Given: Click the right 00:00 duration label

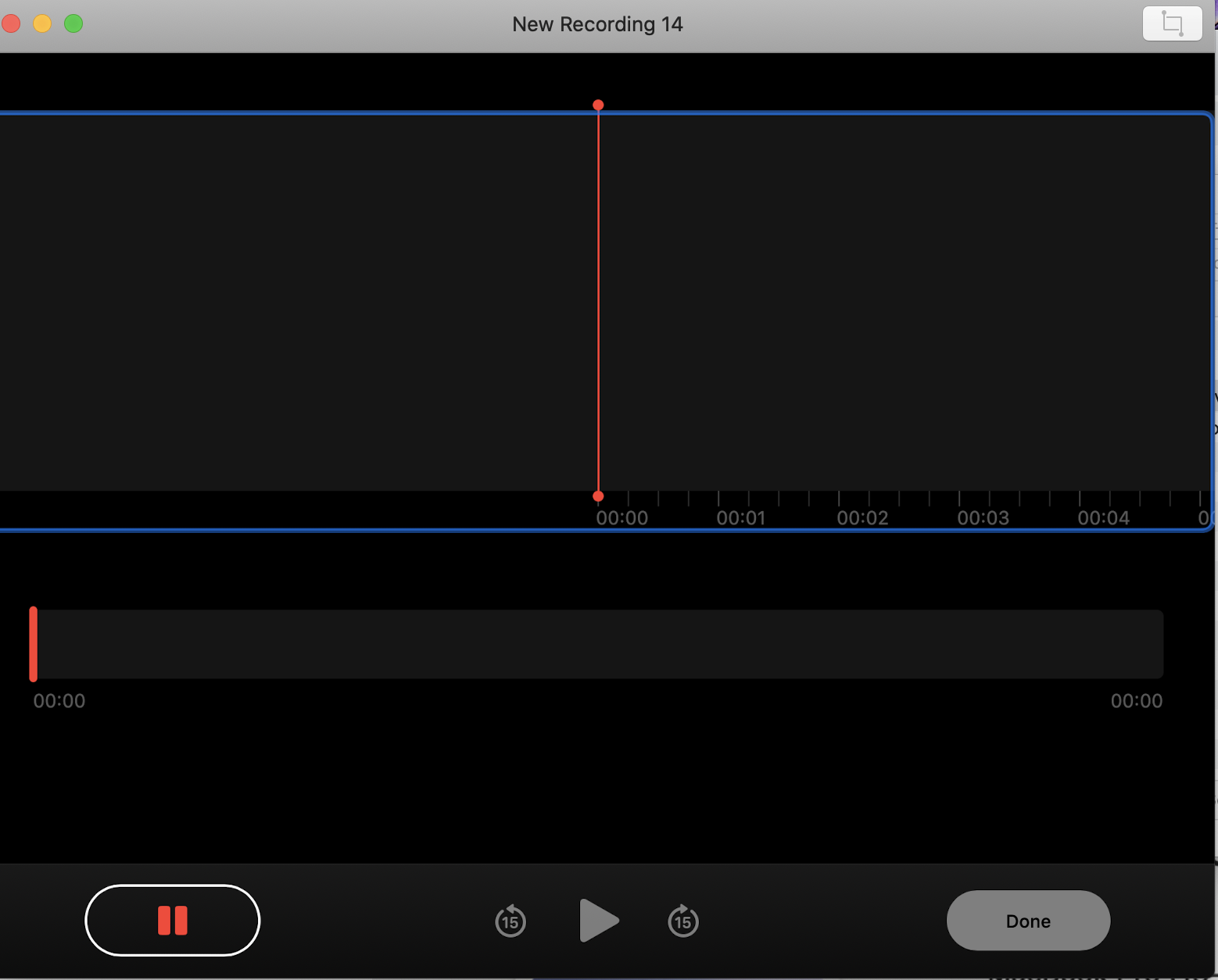Looking at the screenshot, I should point(1137,701).
